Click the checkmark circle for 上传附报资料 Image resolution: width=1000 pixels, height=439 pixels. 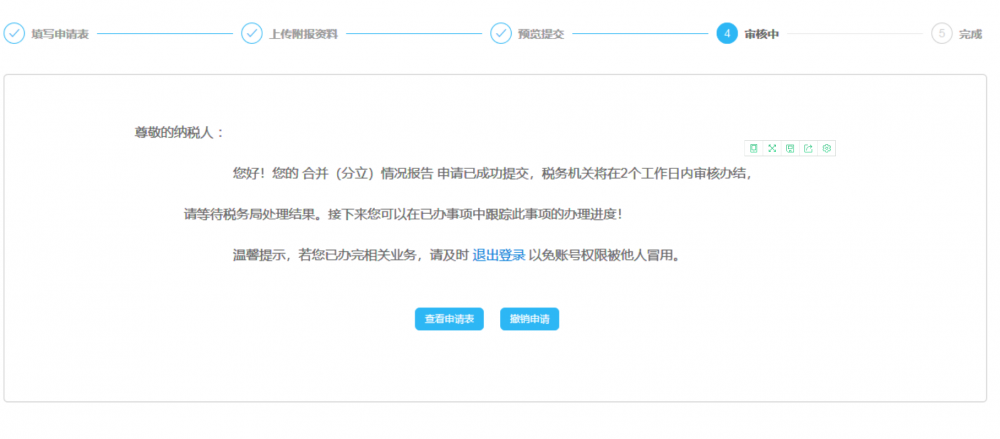coord(252,33)
